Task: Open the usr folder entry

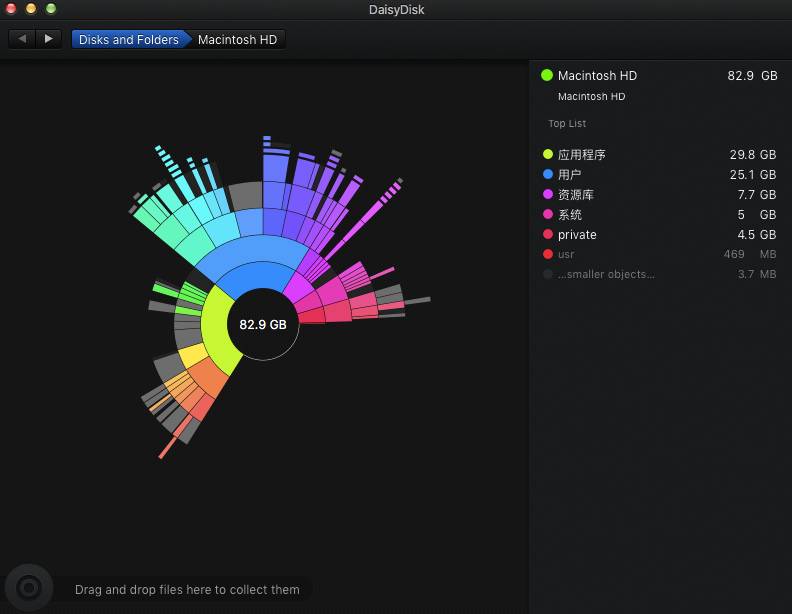Action: (659, 254)
